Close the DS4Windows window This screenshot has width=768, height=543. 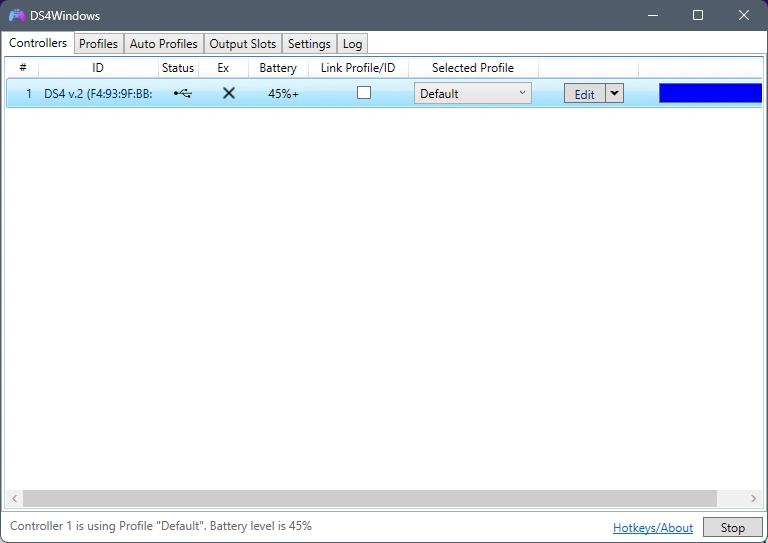point(744,16)
